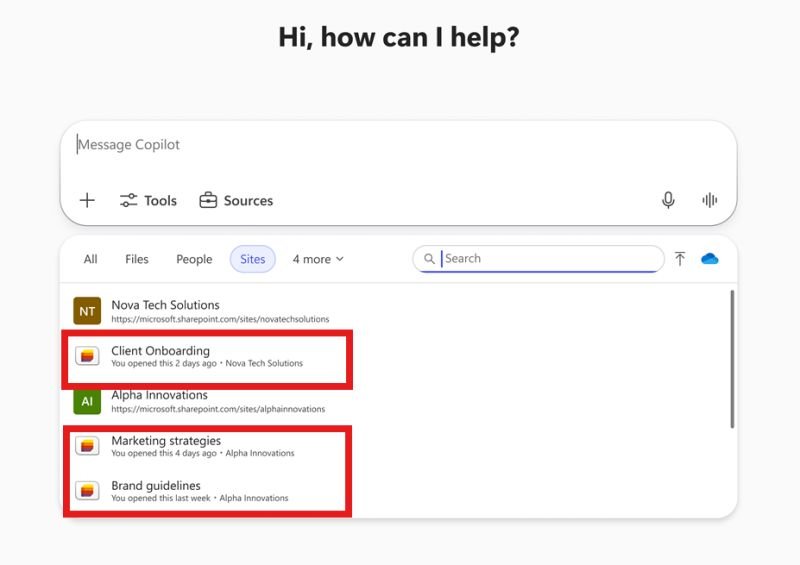Start voice chat with waveform icon

[710, 200]
